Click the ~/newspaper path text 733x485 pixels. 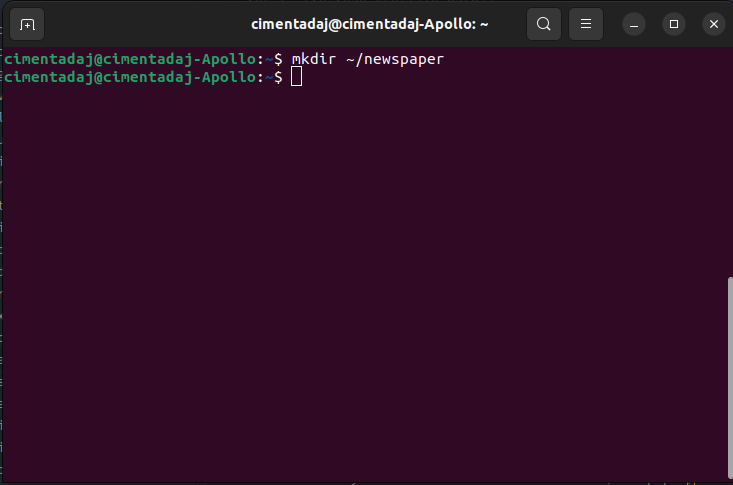[394, 59]
